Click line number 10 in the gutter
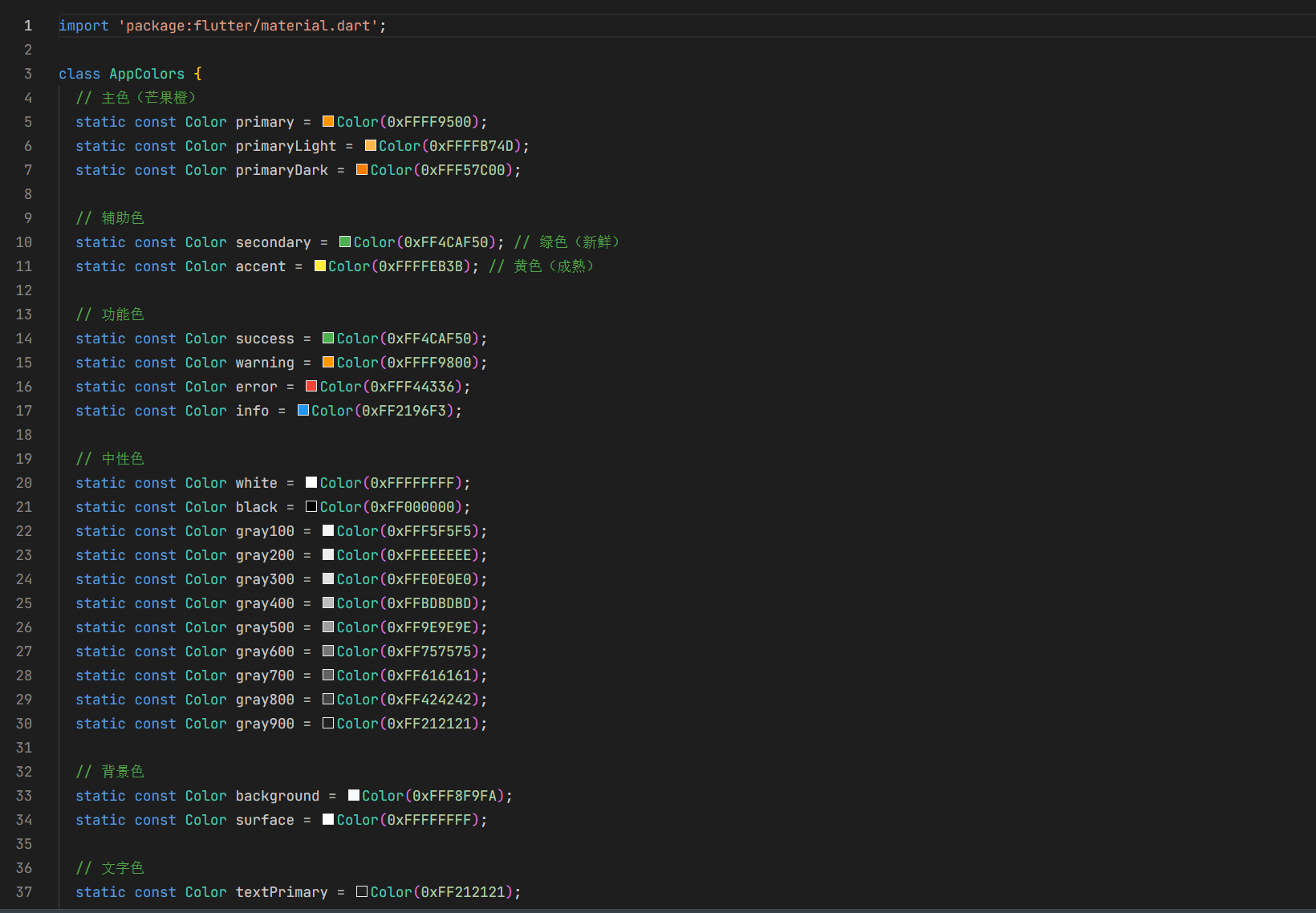1316x913 pixels. click(24, 242)
